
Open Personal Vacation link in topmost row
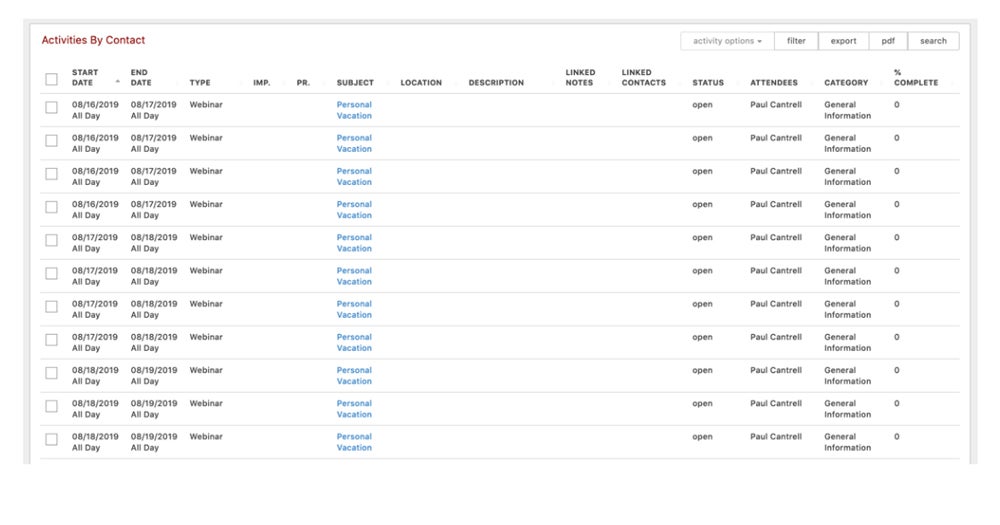point(354,110)
